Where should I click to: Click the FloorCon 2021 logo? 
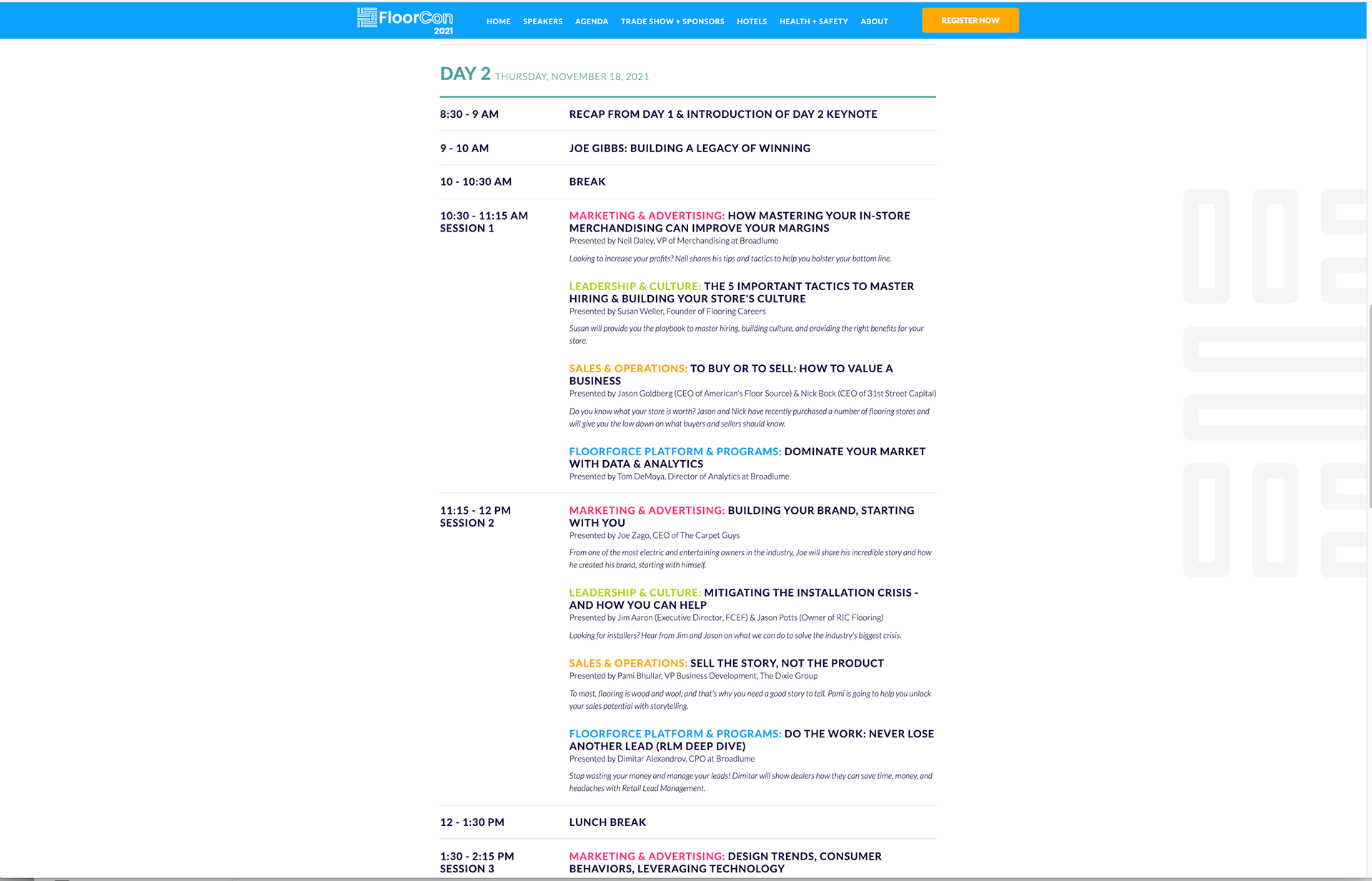coord(405,21)
